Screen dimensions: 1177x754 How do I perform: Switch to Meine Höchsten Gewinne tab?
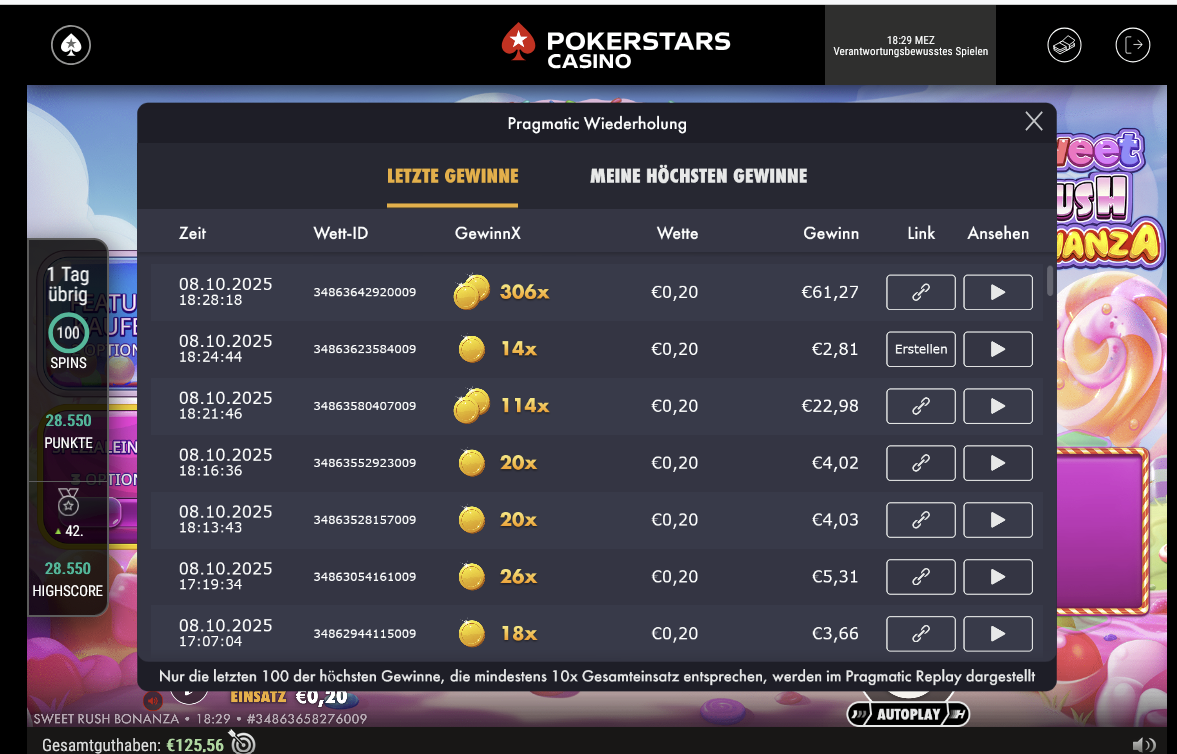[698, 176]
